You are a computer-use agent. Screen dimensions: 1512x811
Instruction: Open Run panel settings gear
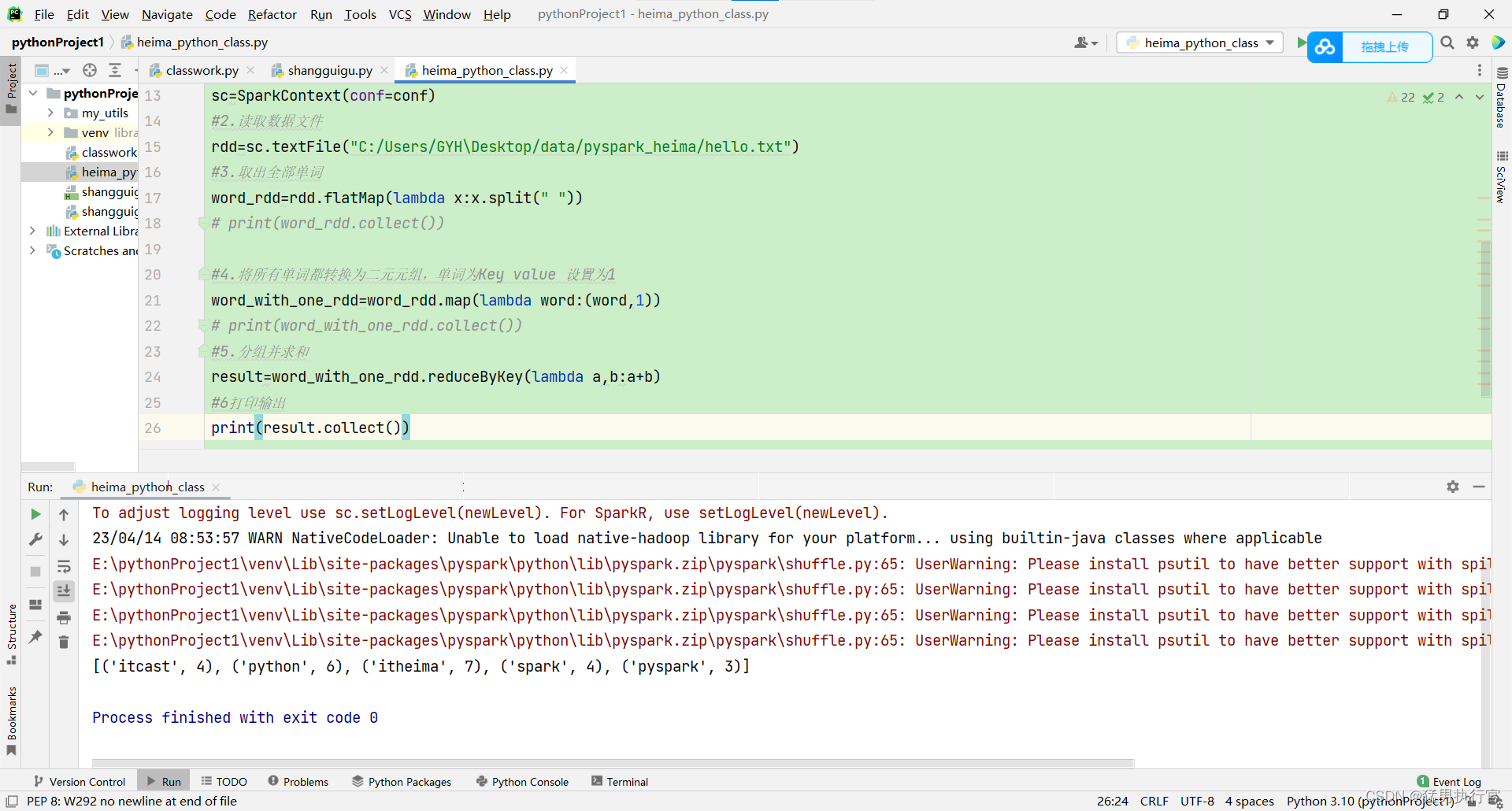coord(1453,487)
